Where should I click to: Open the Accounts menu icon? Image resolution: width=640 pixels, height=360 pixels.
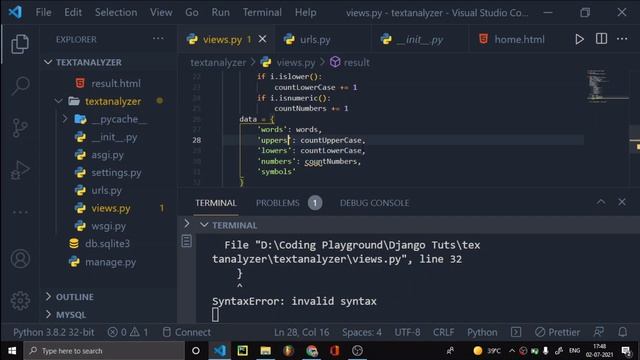(x=20, y=259)
